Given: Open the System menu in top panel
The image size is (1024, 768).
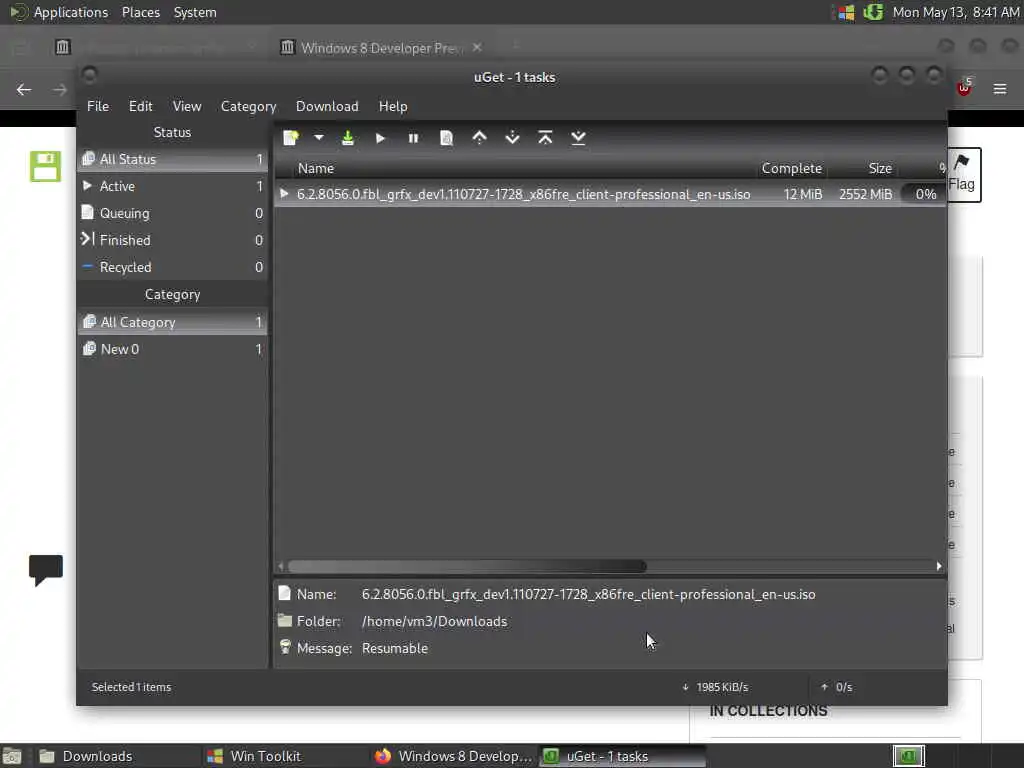Looking at the screenshot, I should (195, 12).
